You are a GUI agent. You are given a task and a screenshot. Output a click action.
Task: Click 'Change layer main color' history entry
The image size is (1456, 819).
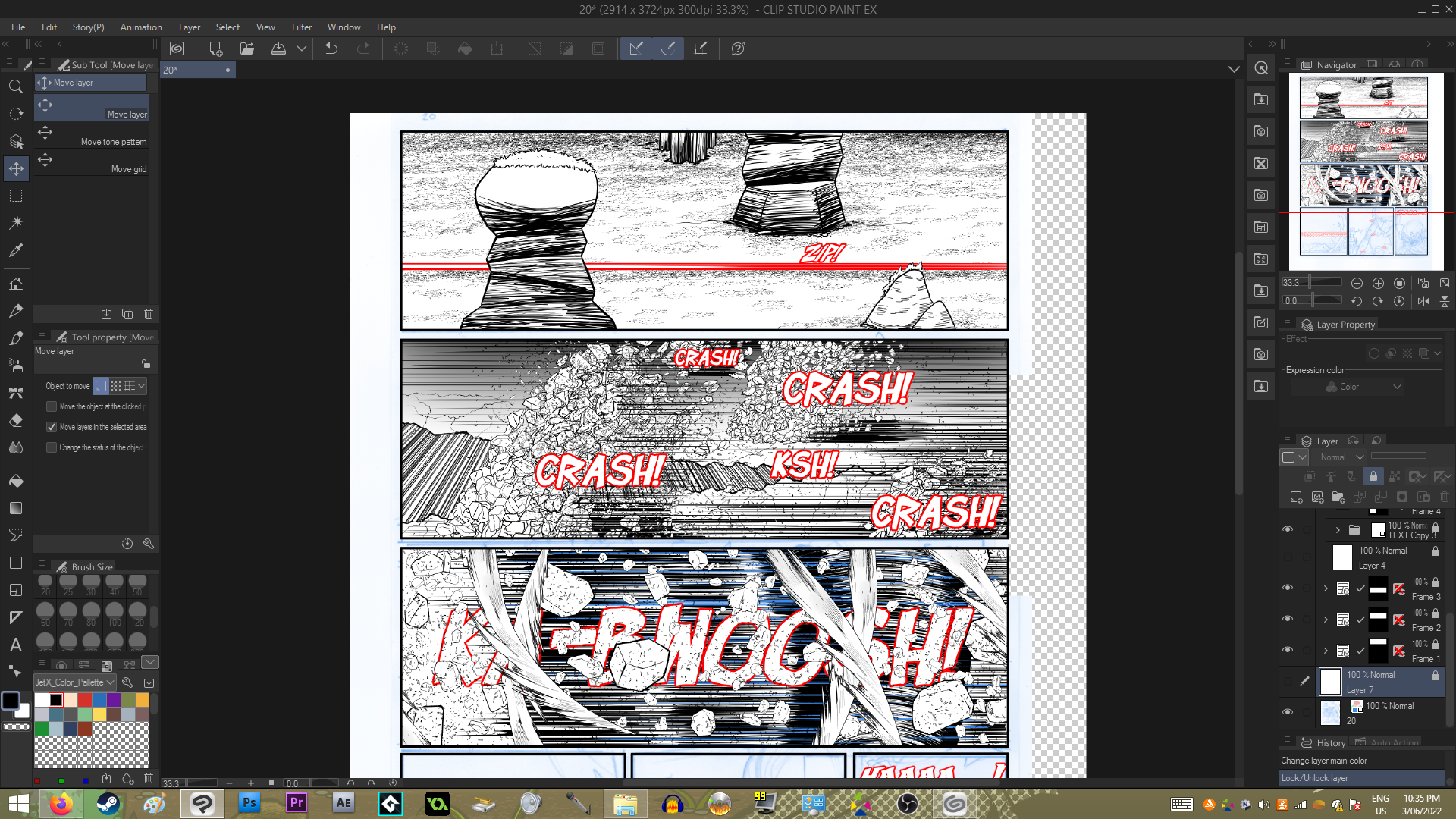(1362, 761)
